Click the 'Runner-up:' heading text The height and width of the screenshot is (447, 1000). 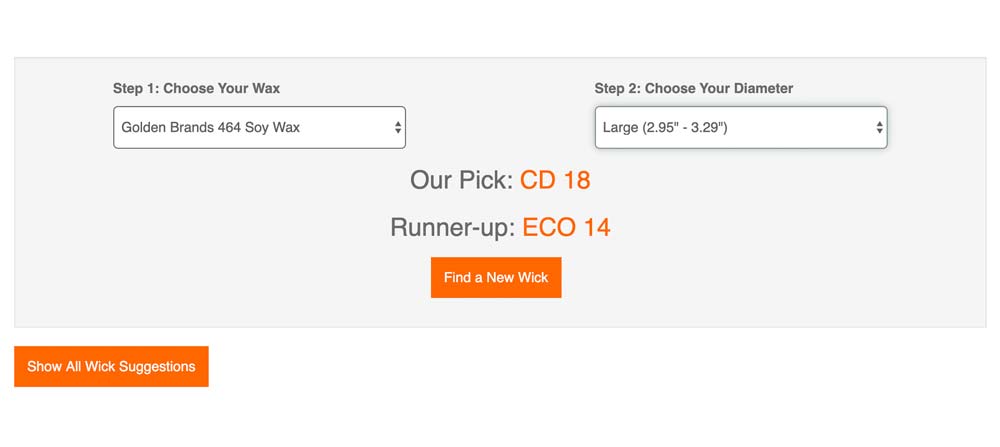[x=453, y=228]
